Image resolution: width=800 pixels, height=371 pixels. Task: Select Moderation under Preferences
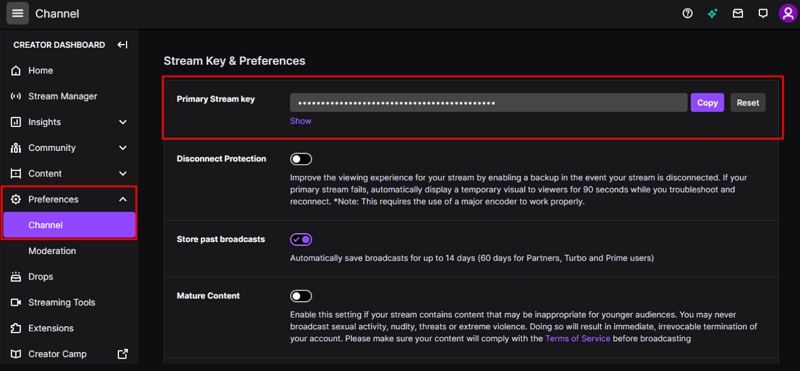[x=52, y=251]
